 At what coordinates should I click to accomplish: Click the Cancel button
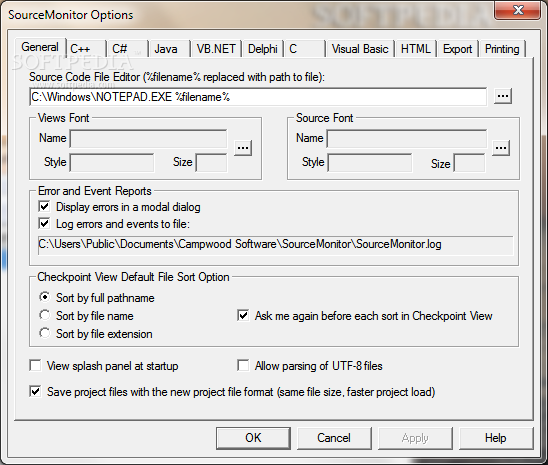(x=334, y=438)
